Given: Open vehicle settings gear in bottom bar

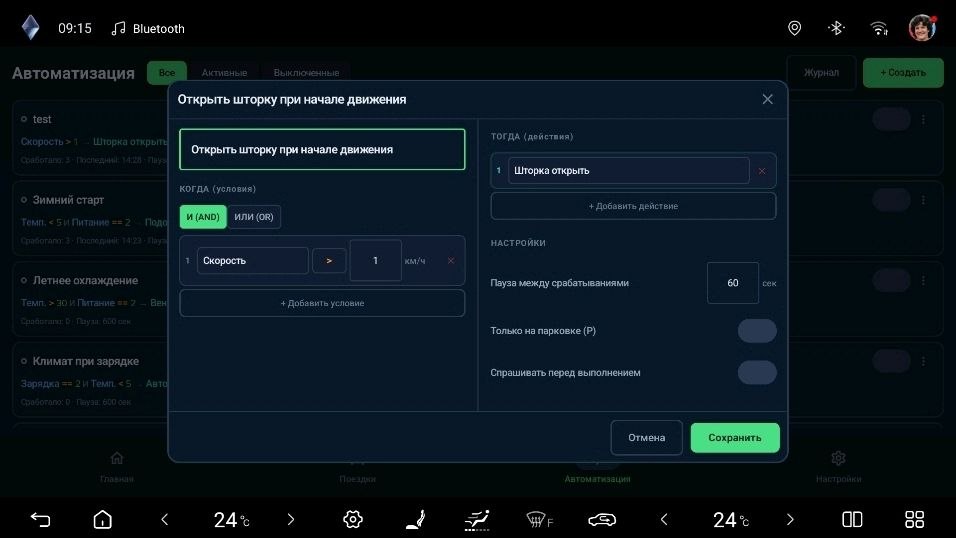Looking at the screenshot, I should tap(352, 519).
